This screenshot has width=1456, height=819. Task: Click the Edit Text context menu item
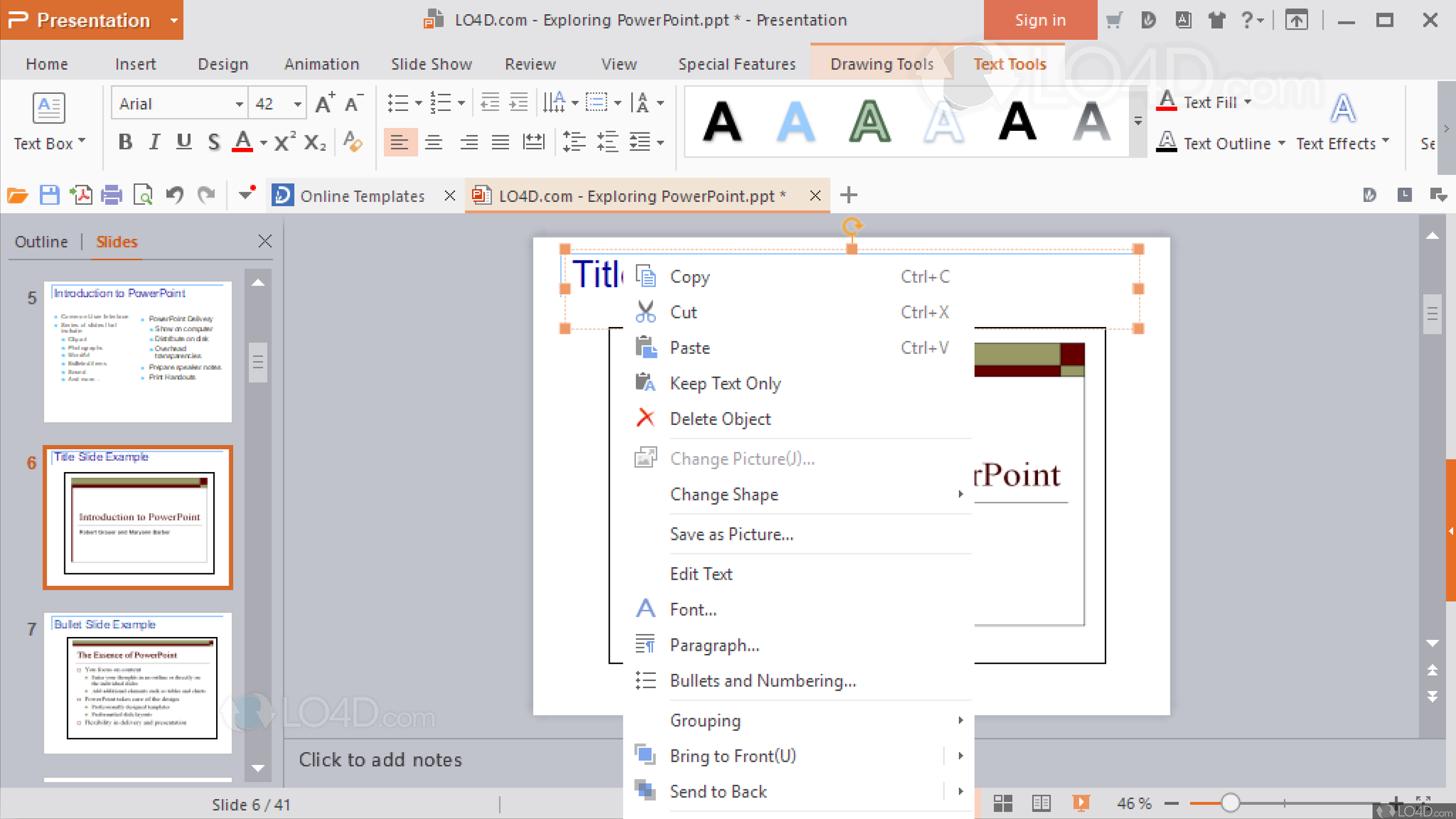click(x=700, y=572)
